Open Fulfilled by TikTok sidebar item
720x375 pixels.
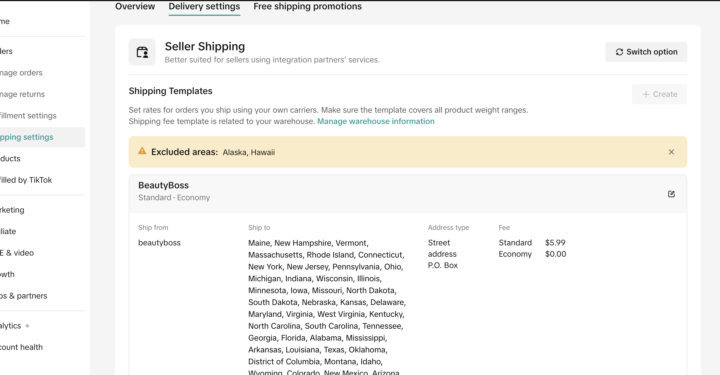coord(26,180)
